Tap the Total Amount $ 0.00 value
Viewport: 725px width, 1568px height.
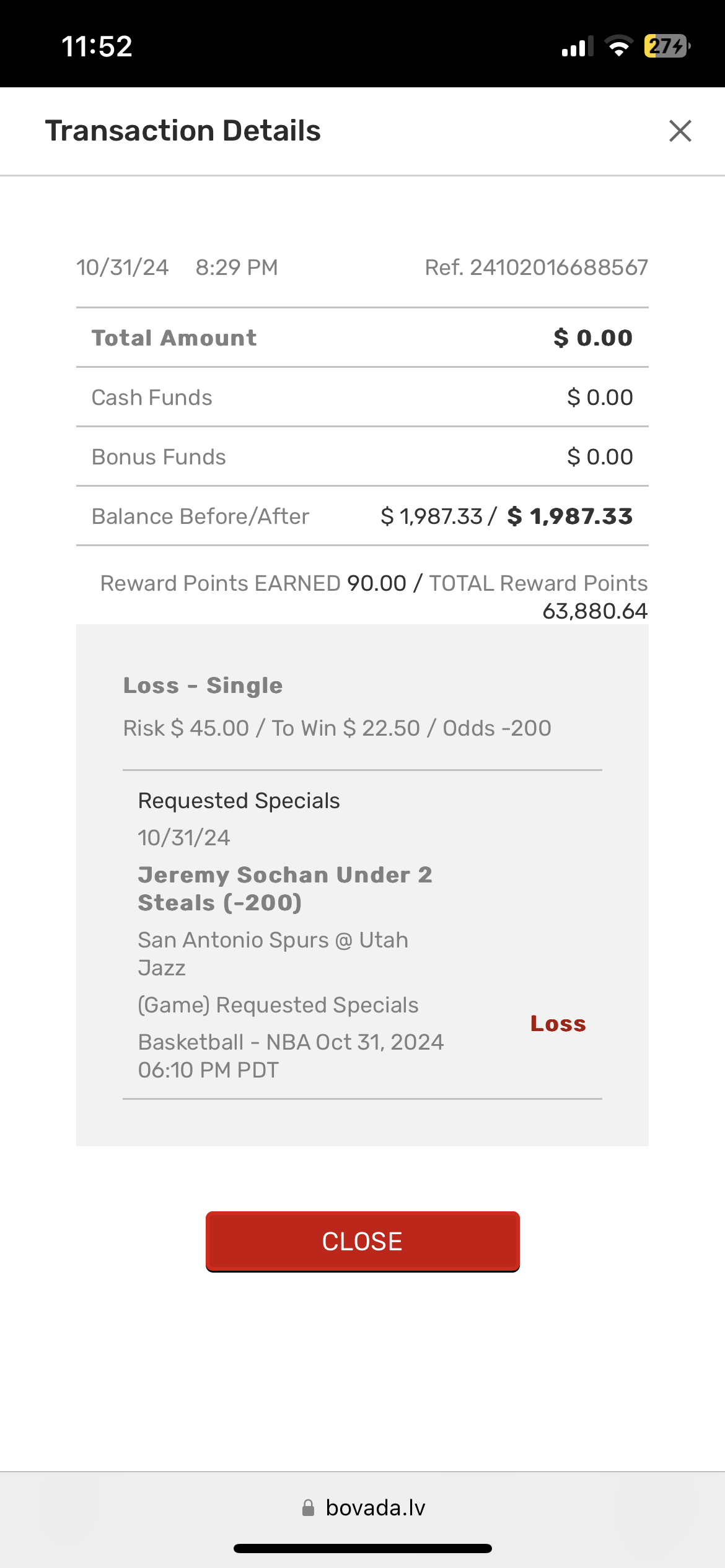tap(592, 338)
